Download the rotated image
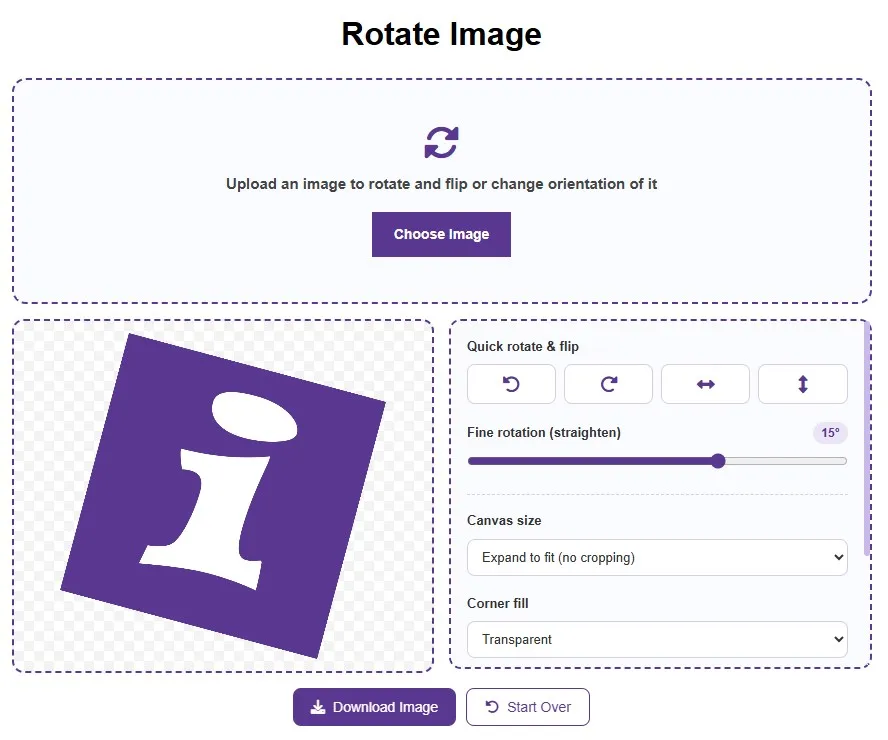 pyautogui.click(x=374, y=707)
